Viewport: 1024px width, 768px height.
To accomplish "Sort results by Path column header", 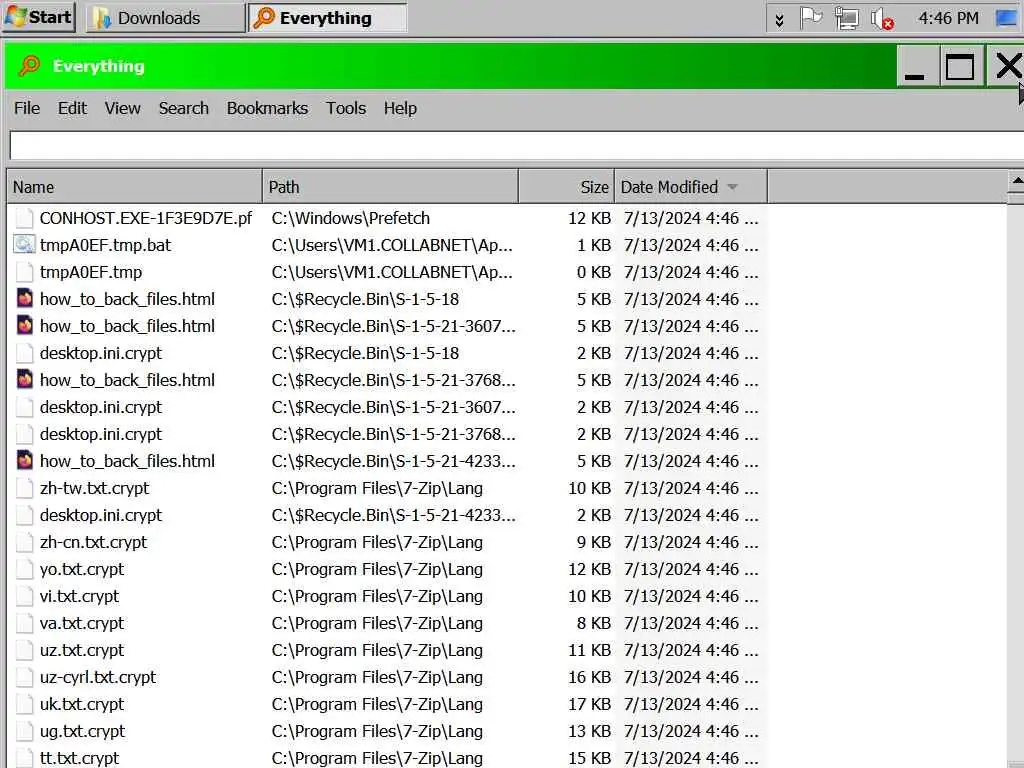I will click(x=391, y=187).
